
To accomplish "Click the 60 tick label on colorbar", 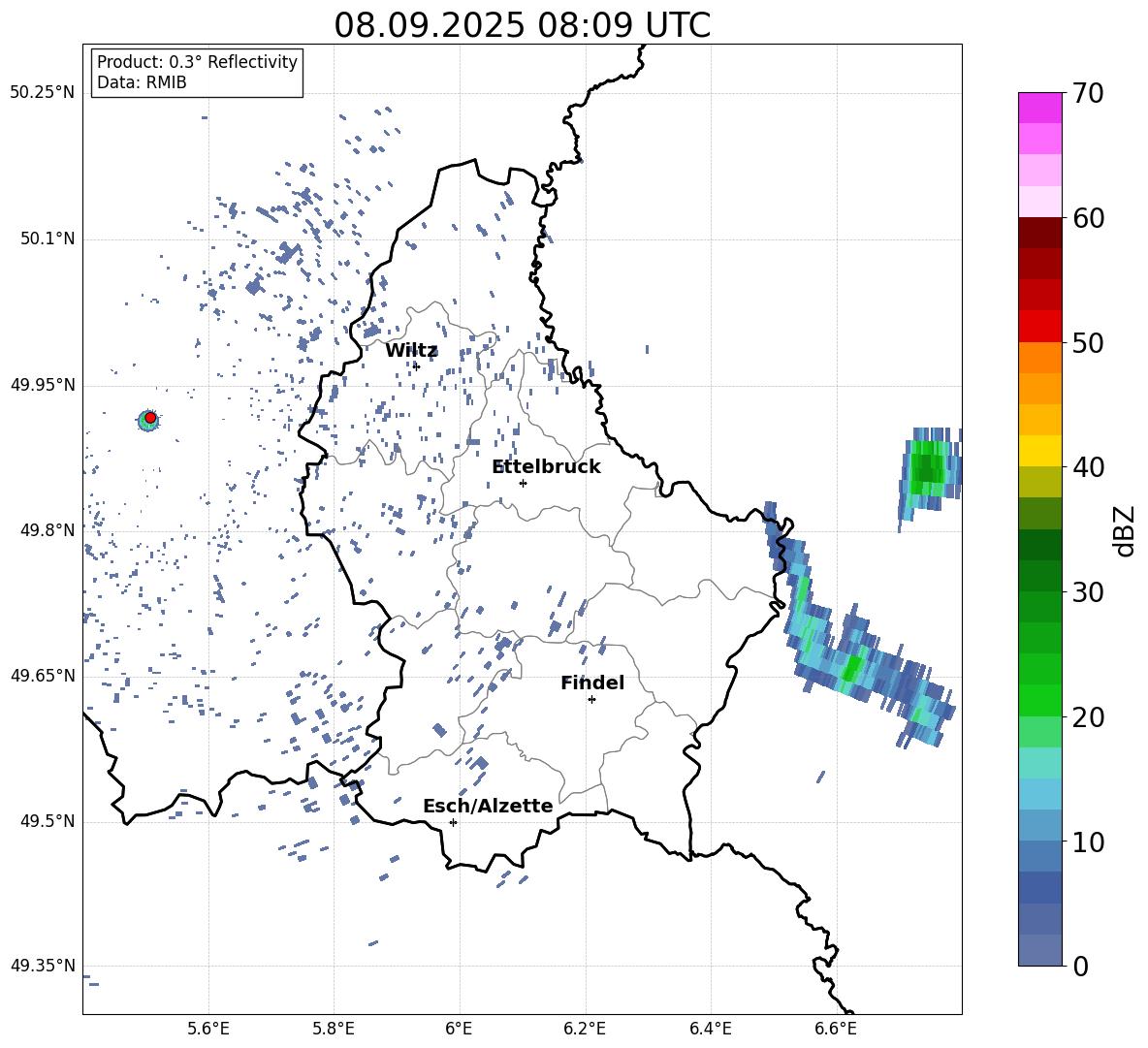I will (x=1088, y=218).
